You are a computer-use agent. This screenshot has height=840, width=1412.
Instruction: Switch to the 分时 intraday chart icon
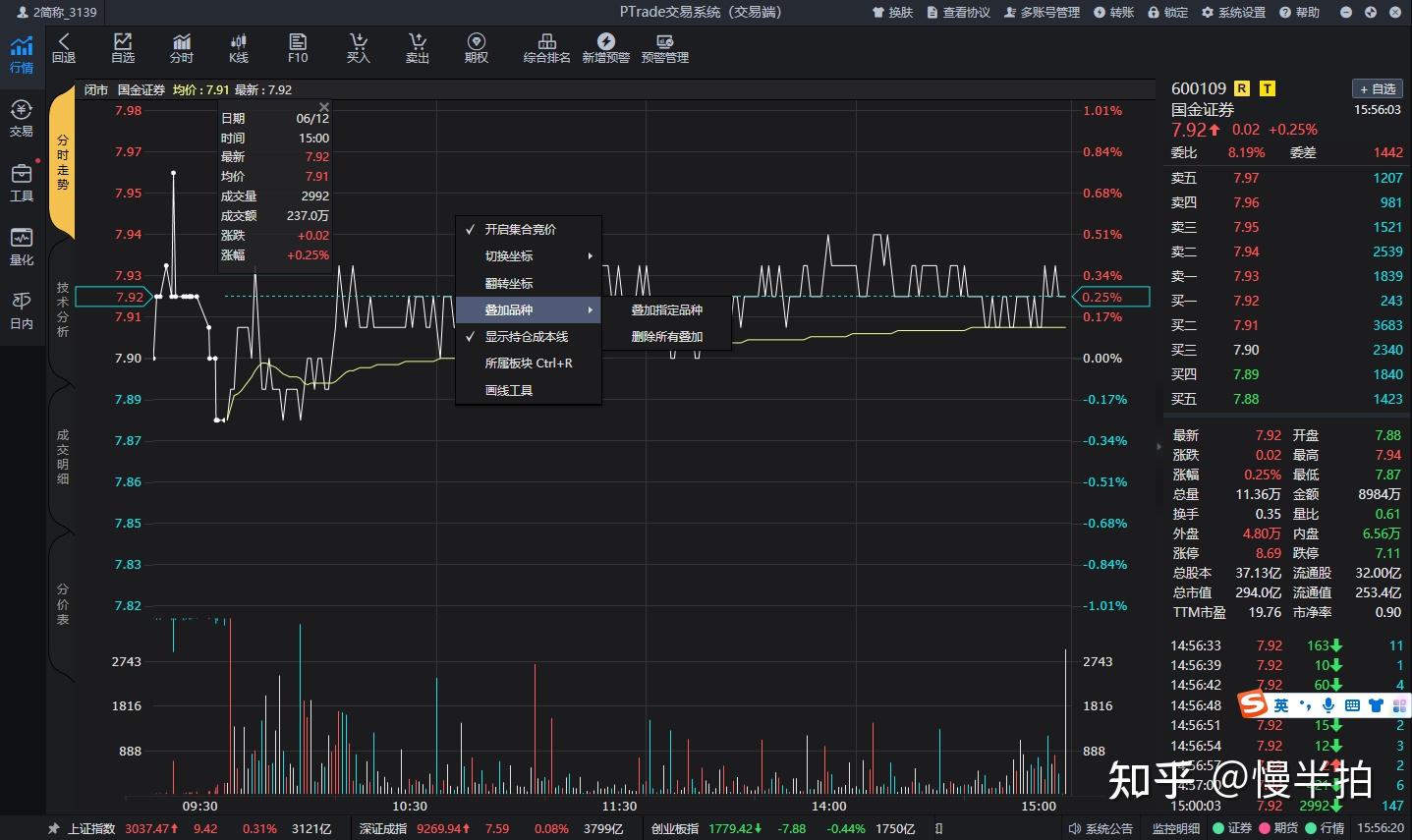(x=181, y=47)
